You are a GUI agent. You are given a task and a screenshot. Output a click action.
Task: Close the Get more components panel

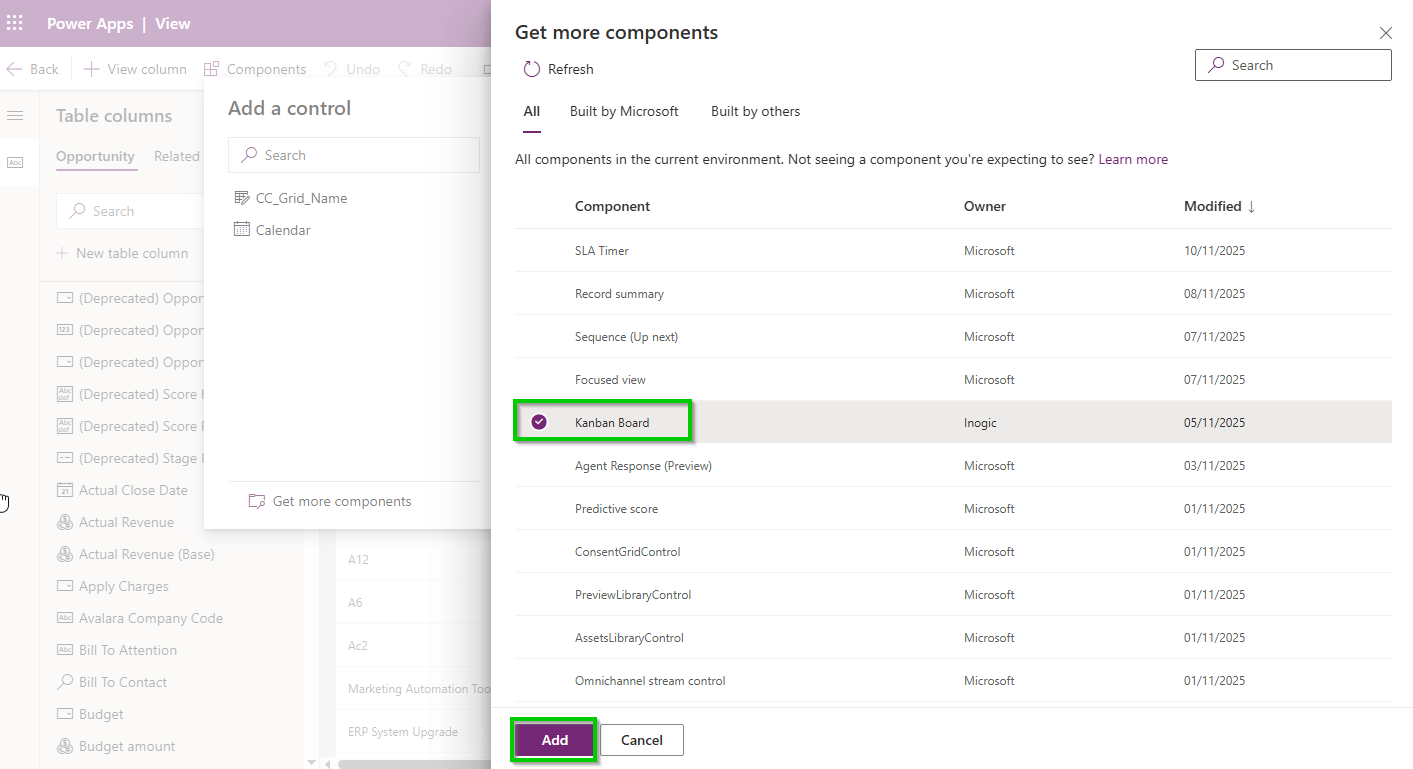1385,33
